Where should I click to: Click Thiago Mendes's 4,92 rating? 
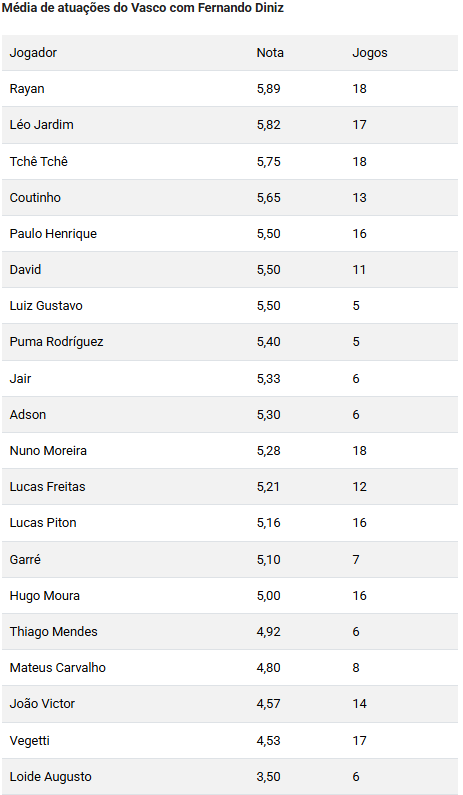pos(268,632)
